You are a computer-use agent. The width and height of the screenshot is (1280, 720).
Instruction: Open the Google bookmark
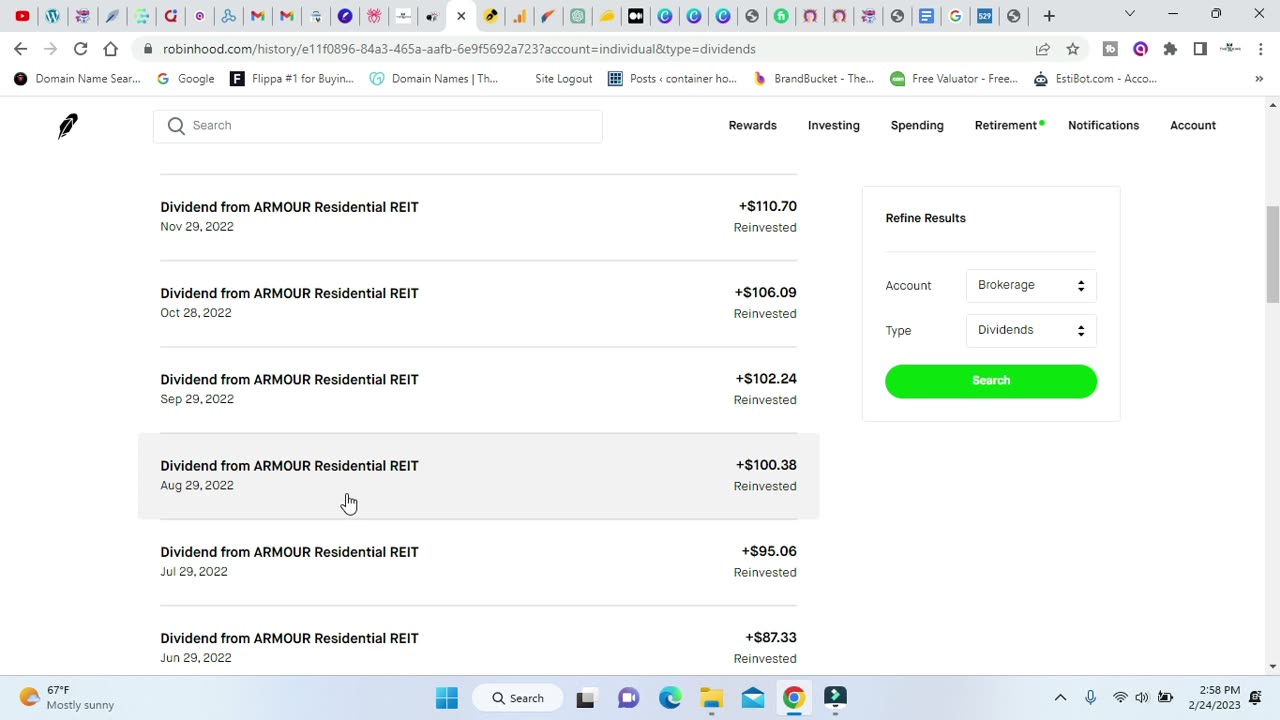(185, 79)
